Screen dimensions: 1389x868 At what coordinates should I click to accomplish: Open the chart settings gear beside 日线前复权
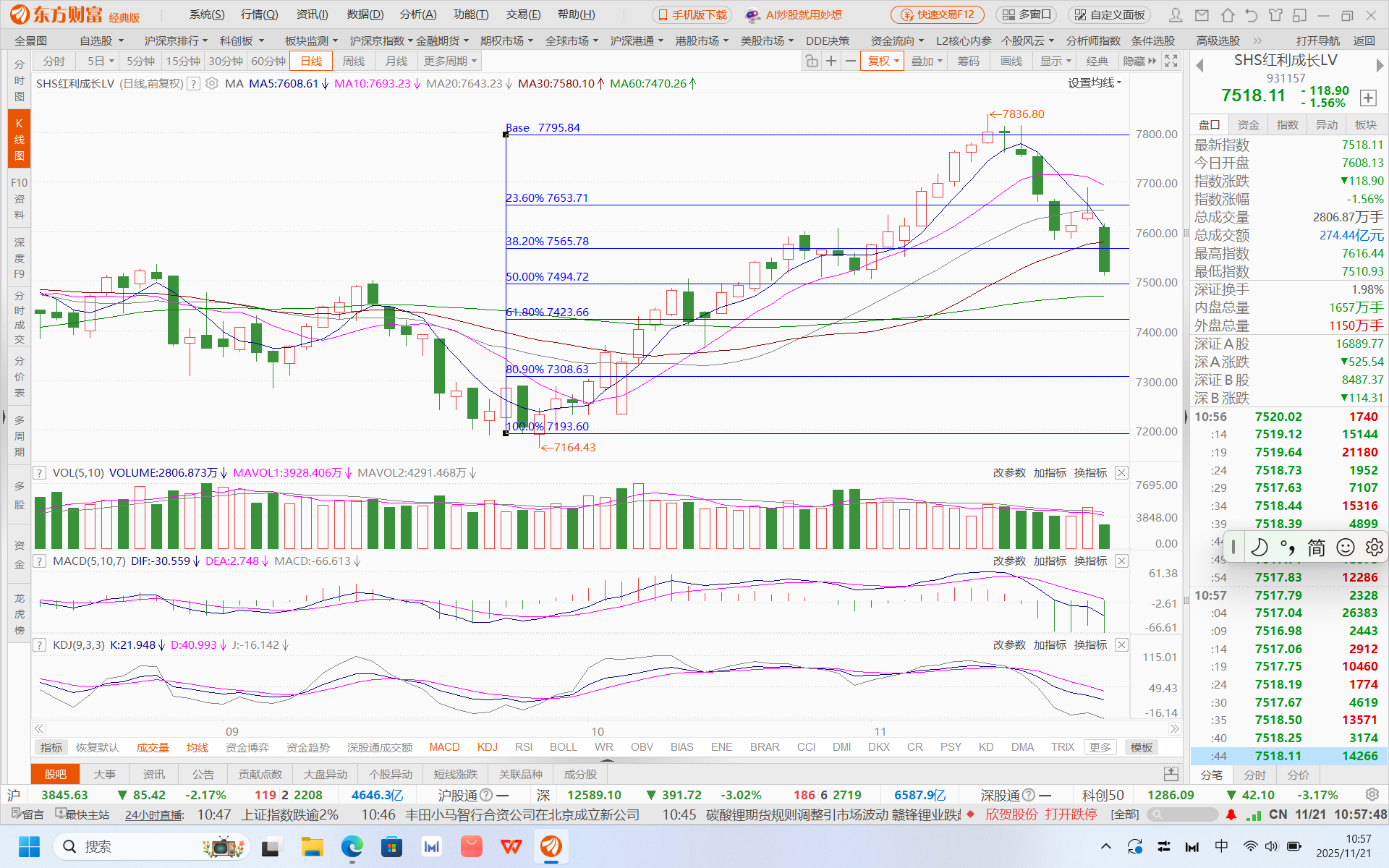tap(212, 84)
